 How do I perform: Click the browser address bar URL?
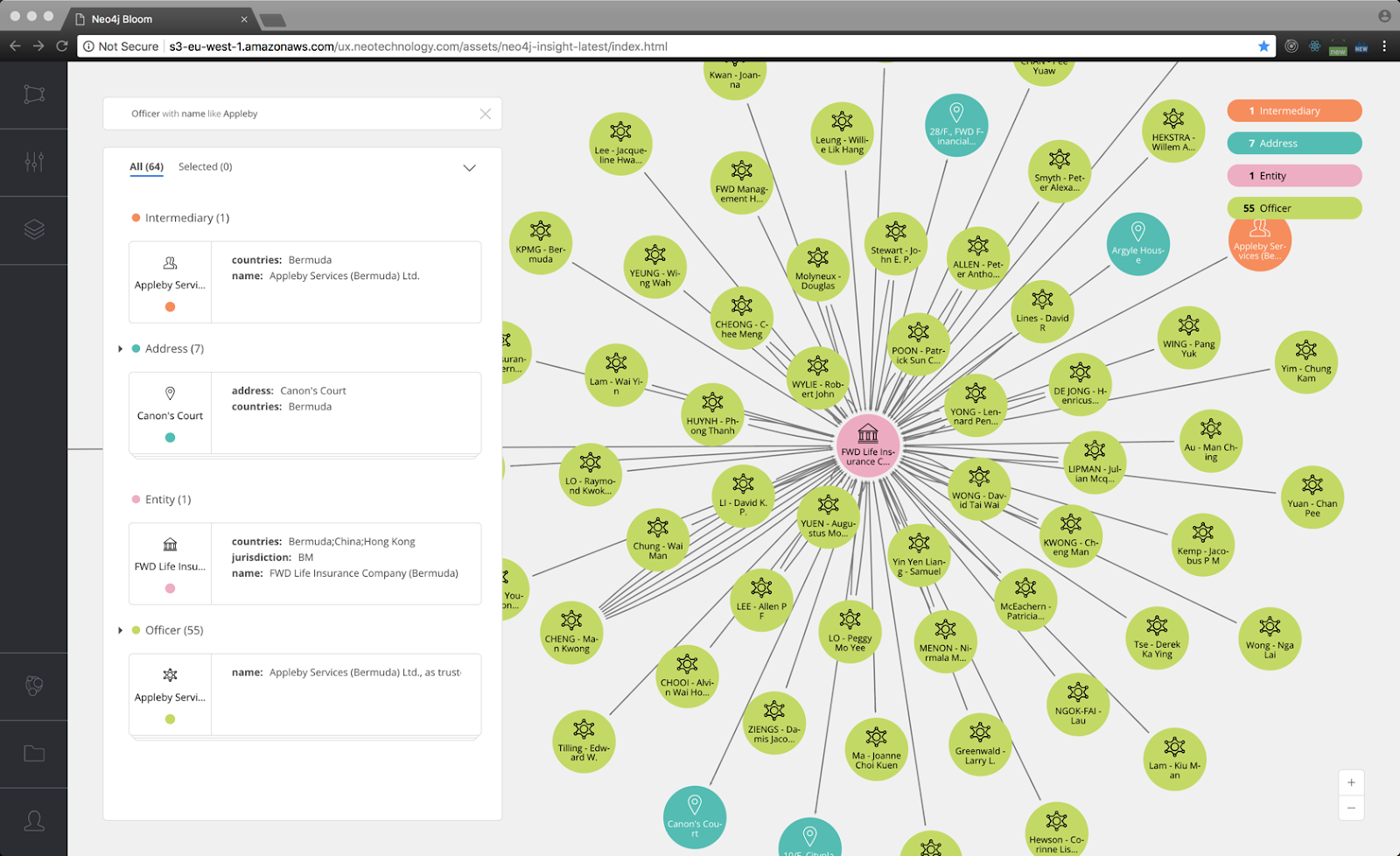tap(418, 46)
